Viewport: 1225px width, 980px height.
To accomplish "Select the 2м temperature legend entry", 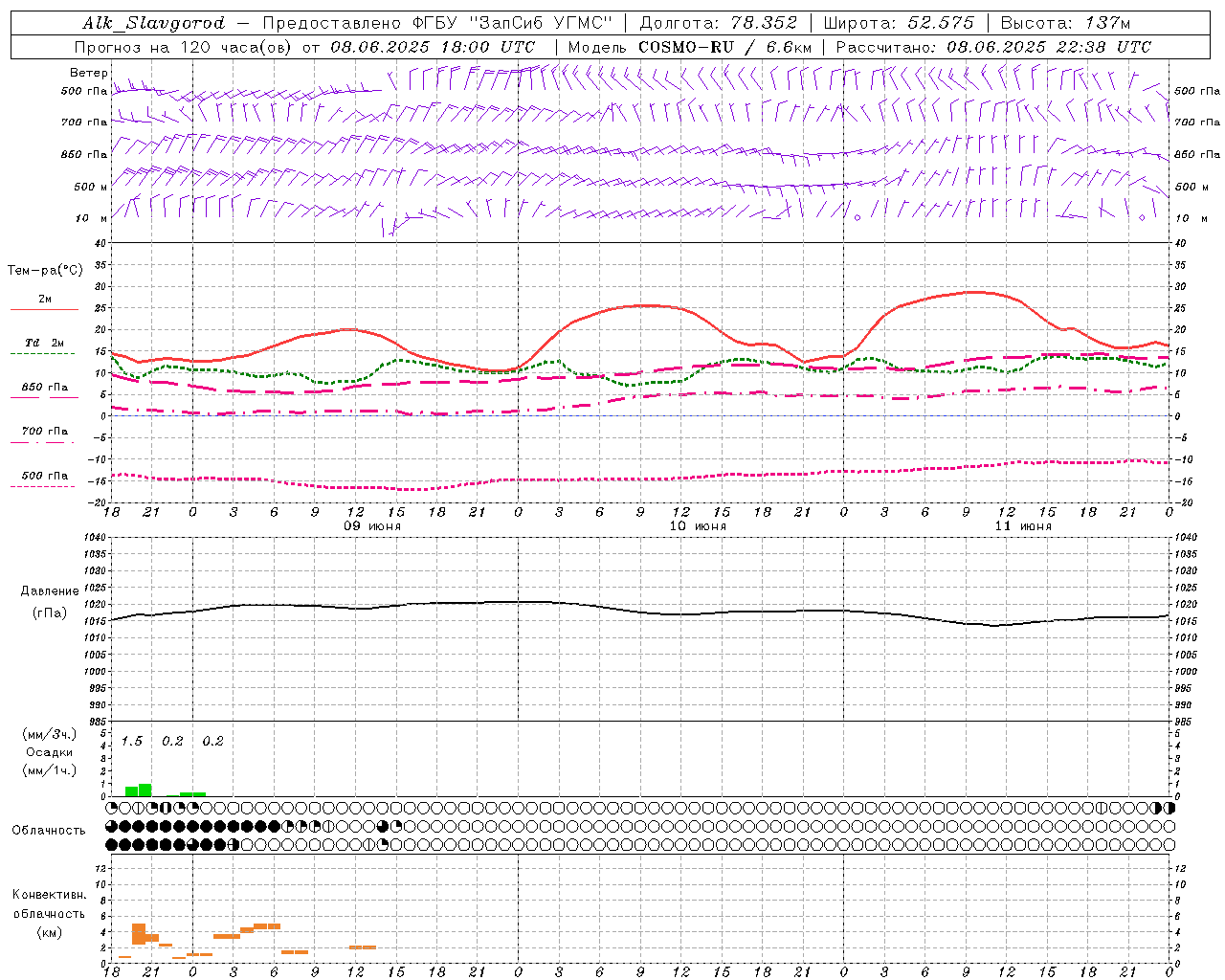I will [x=45, y=304].
